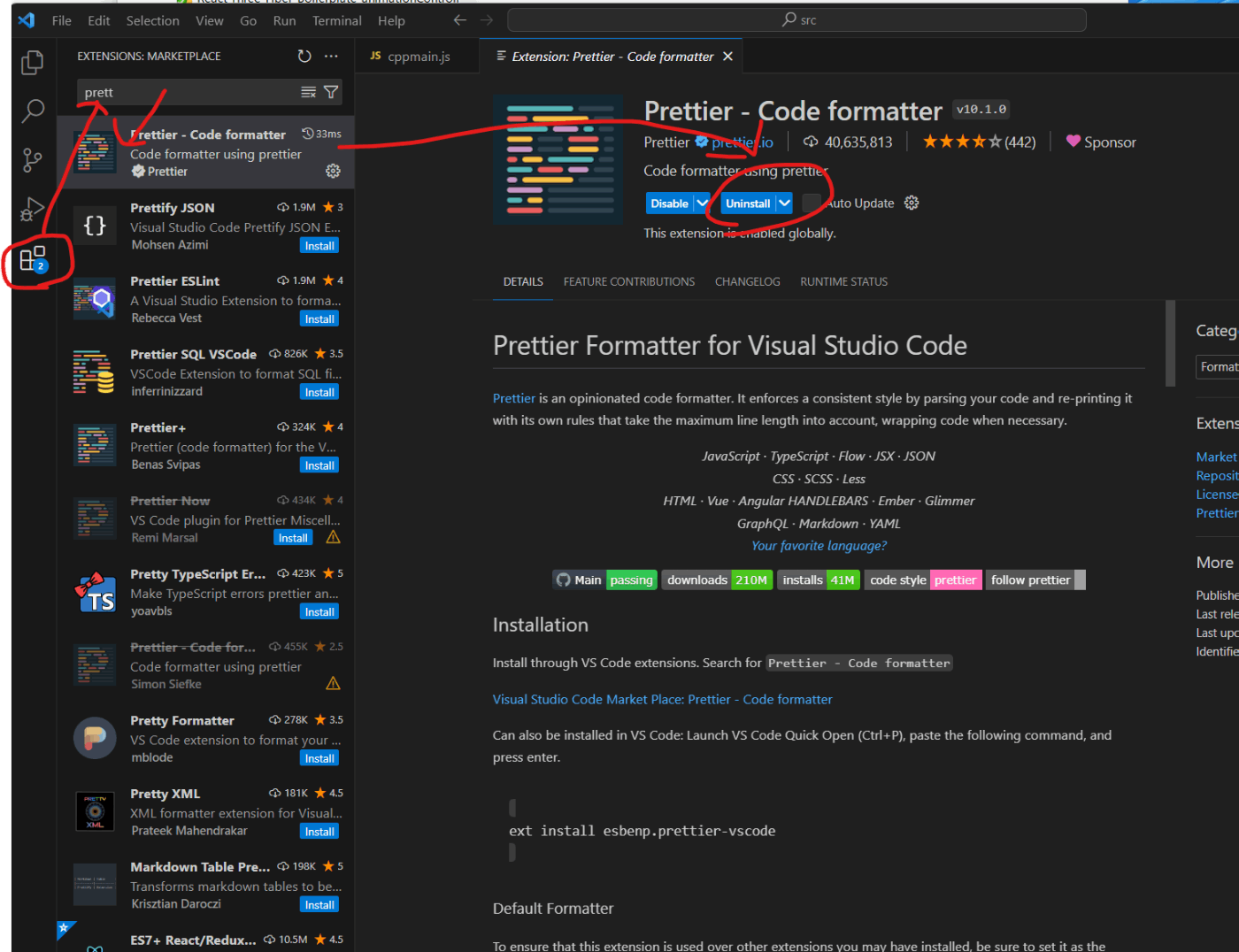Open the Search view in activity bar
This screenshot has height=952, width=1239.
coord(33,111)
